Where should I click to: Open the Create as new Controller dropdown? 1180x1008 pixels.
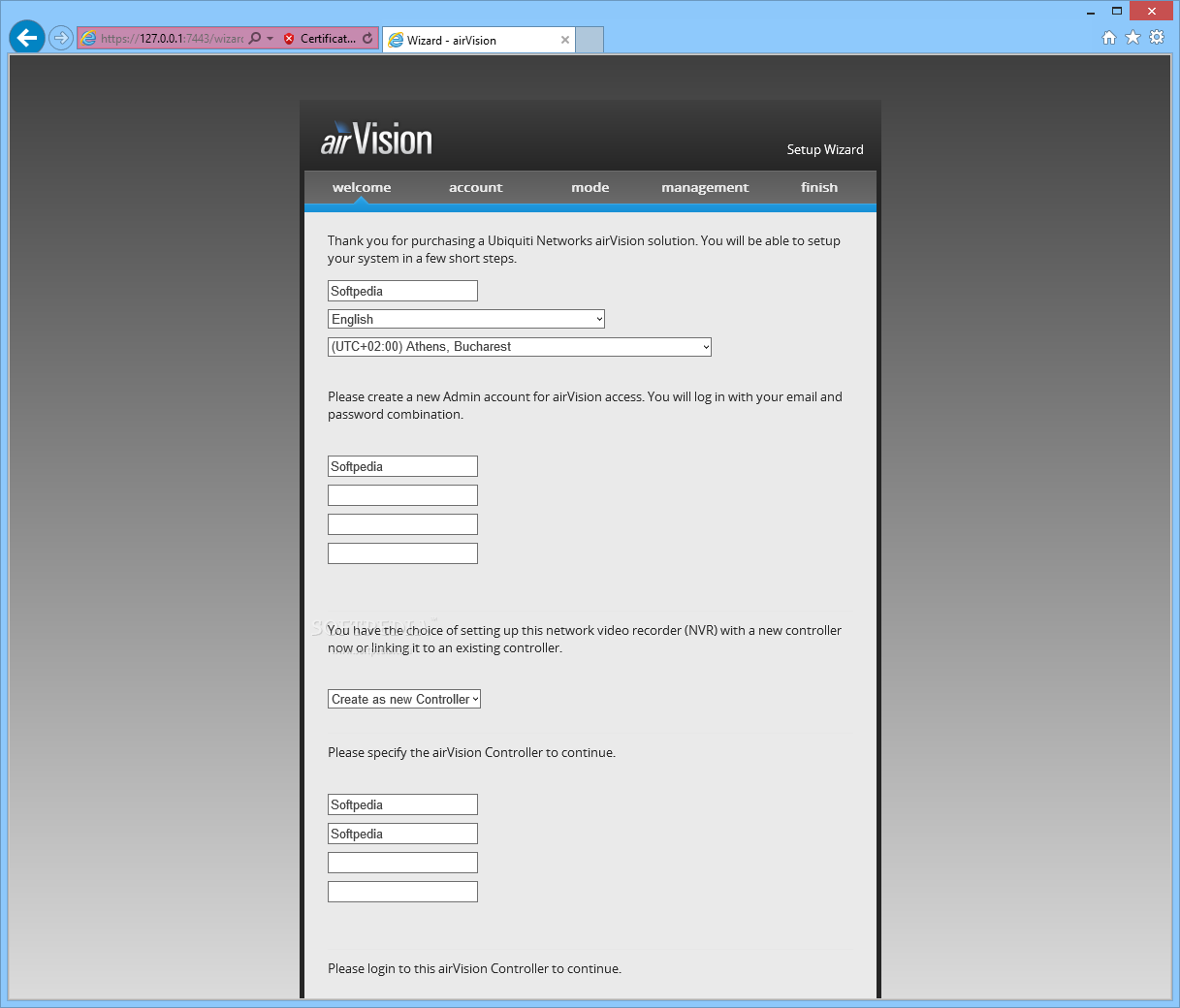point(404,699)
